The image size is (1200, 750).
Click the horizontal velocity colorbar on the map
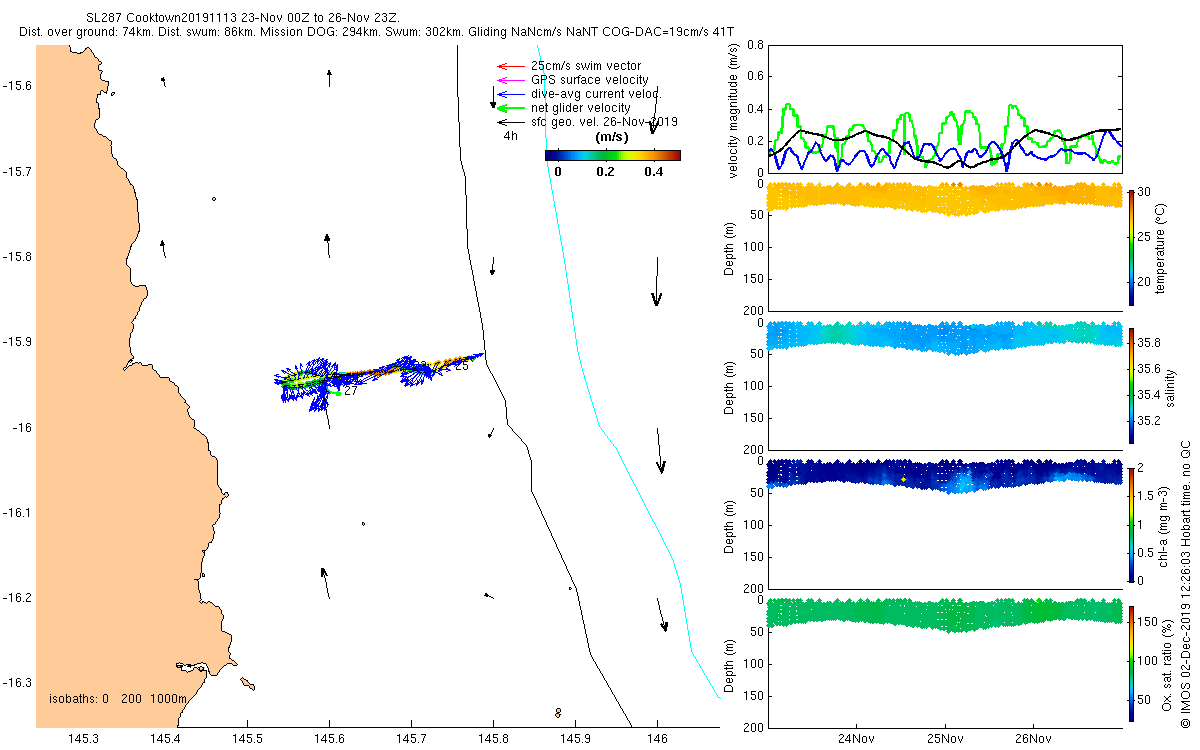coord(613,155)
